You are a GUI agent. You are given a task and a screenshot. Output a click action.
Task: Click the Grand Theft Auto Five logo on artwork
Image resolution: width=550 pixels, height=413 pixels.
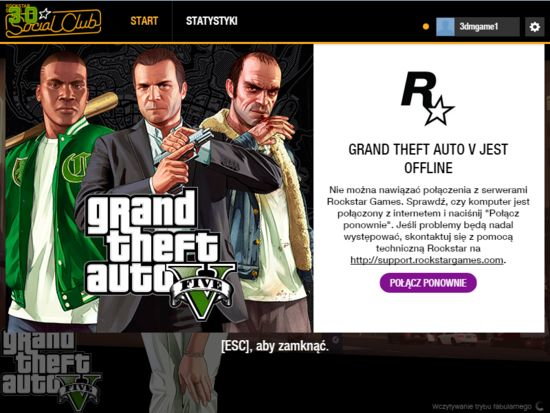pyautogui.click(x=160, y=253)
